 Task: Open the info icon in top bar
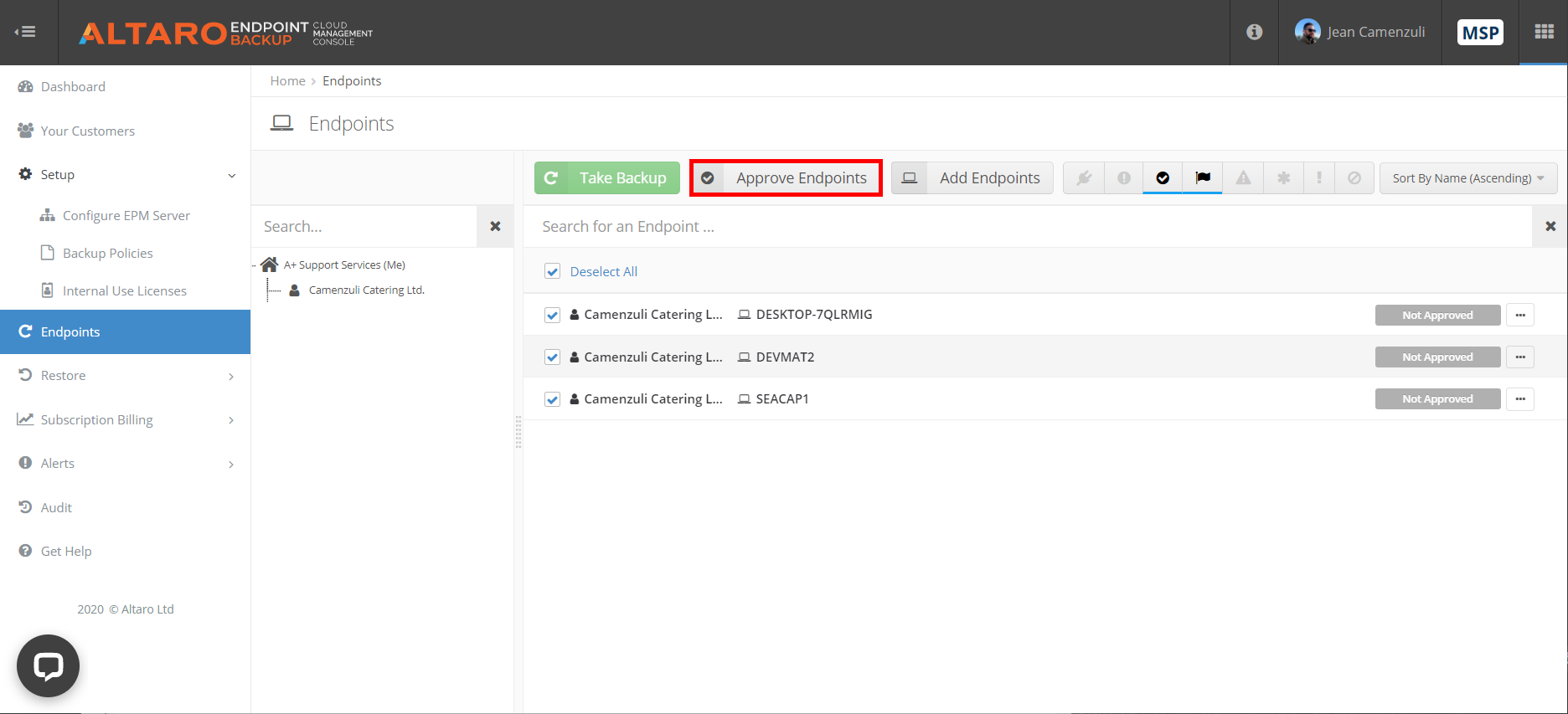(1254, 32)
